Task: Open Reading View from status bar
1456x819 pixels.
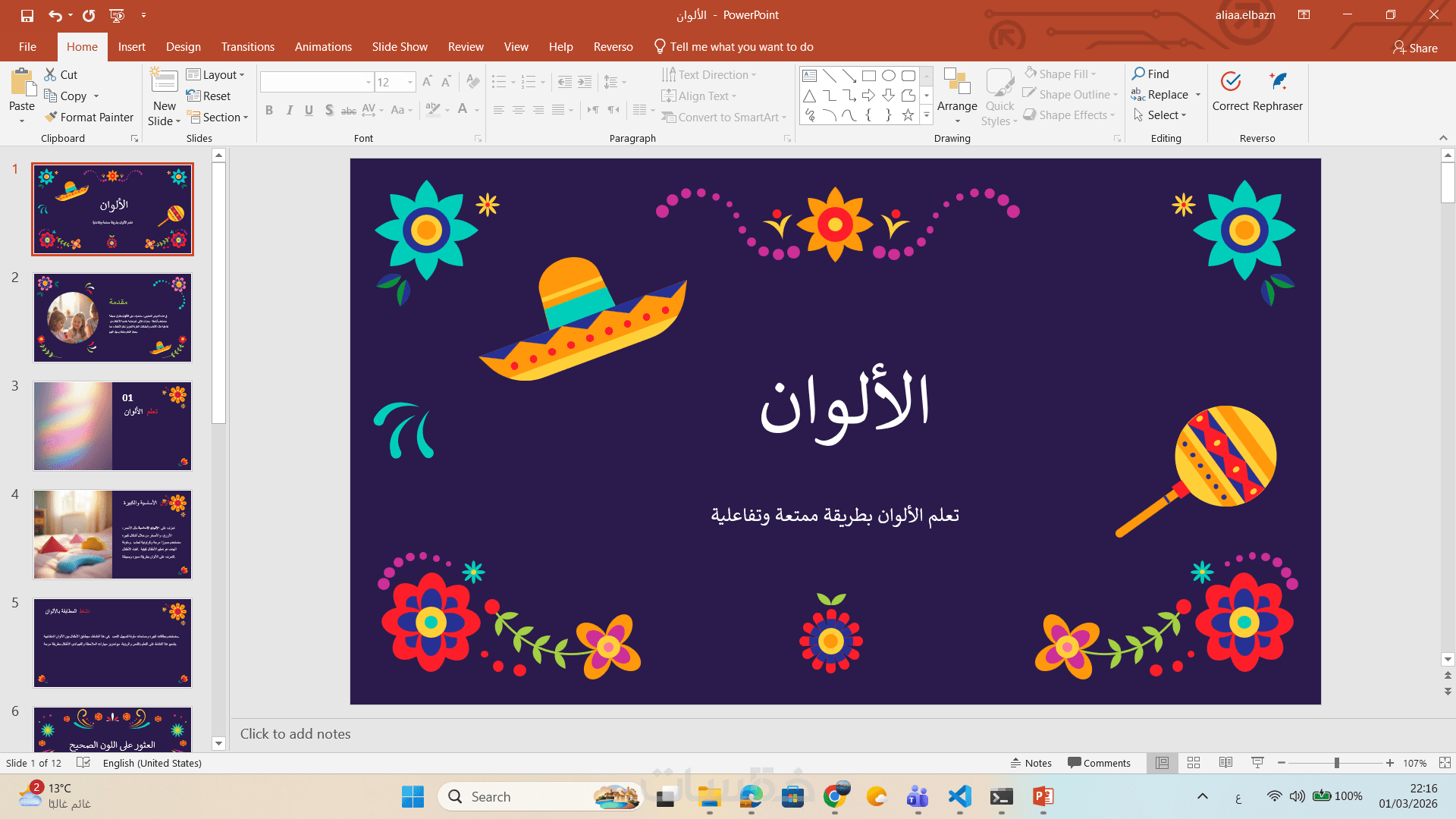Action: (x=1225, y=763)
